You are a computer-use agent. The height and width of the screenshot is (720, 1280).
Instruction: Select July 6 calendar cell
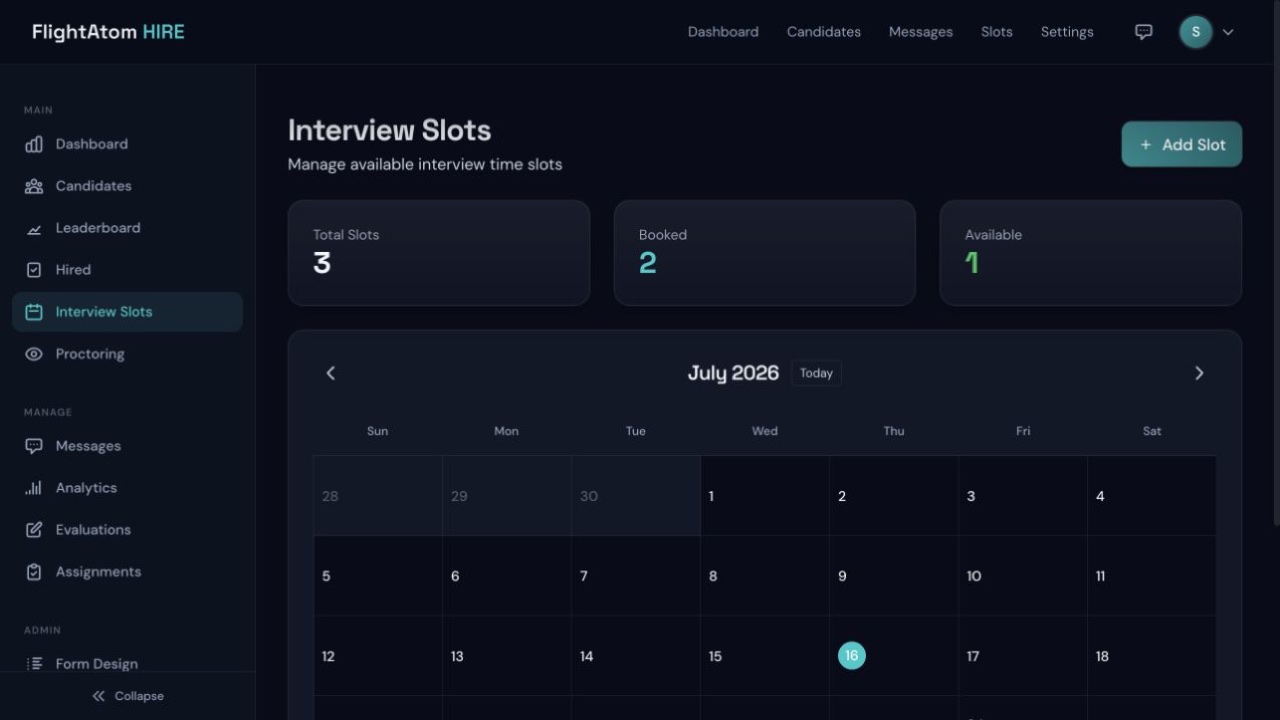[x=507, y=576]
